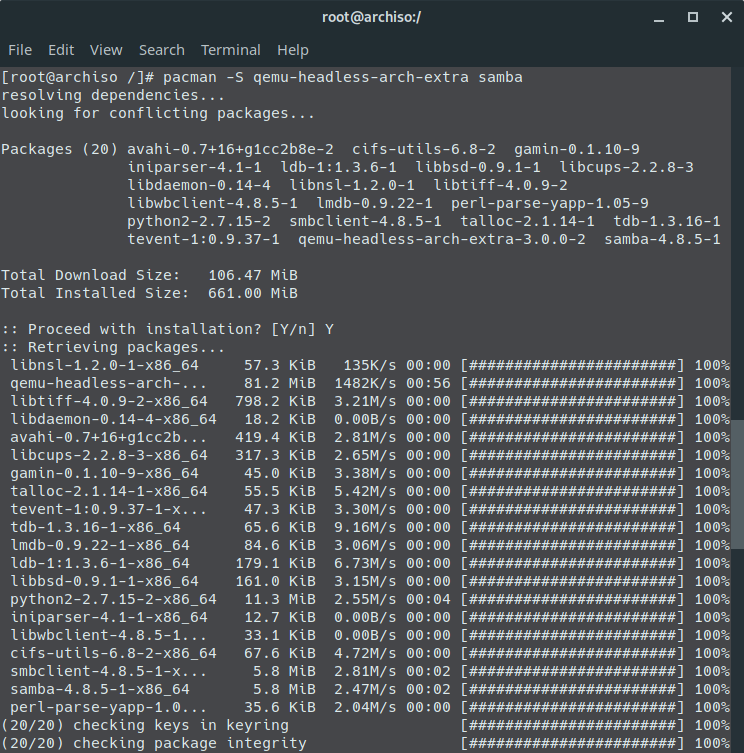Close the root@archiso terminal window

(x=727, y=17)
